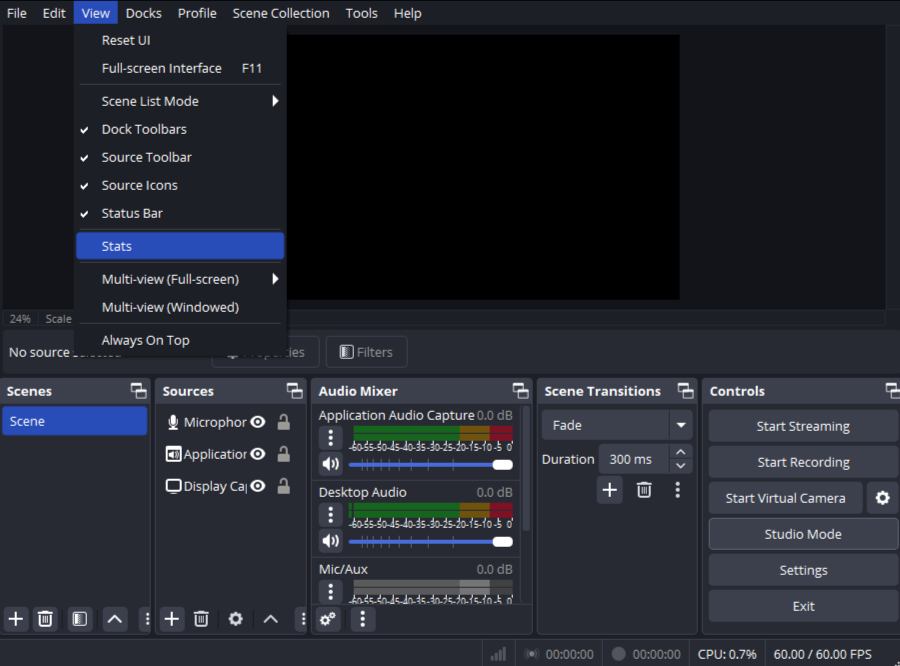Viewport: 900px width, 666px height.
Task: Open Audio Mixer advanced audio properties gear
Action: pyautogui.click(x=328, y=619)
